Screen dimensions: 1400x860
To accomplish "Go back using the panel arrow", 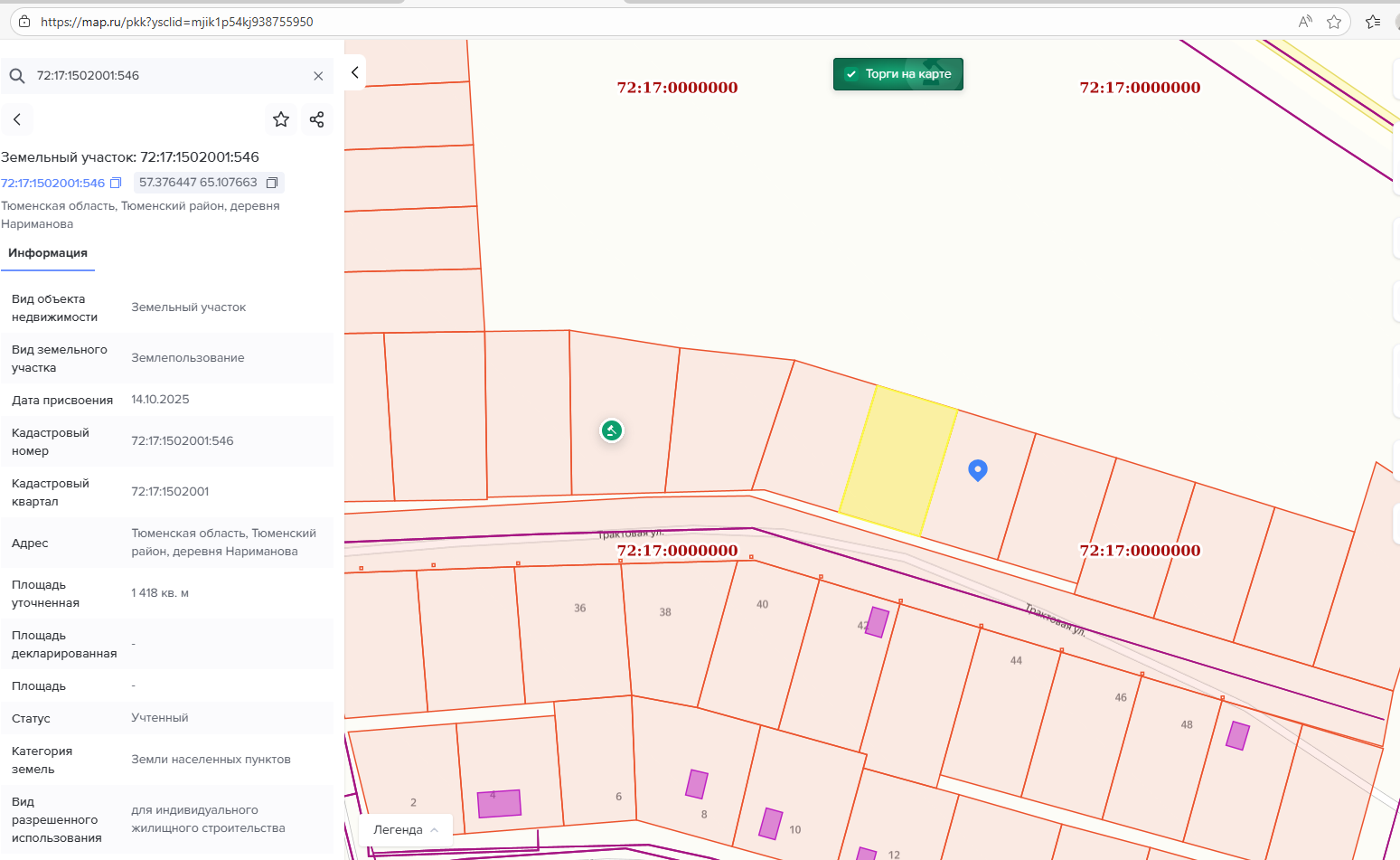I will [17, 119].
